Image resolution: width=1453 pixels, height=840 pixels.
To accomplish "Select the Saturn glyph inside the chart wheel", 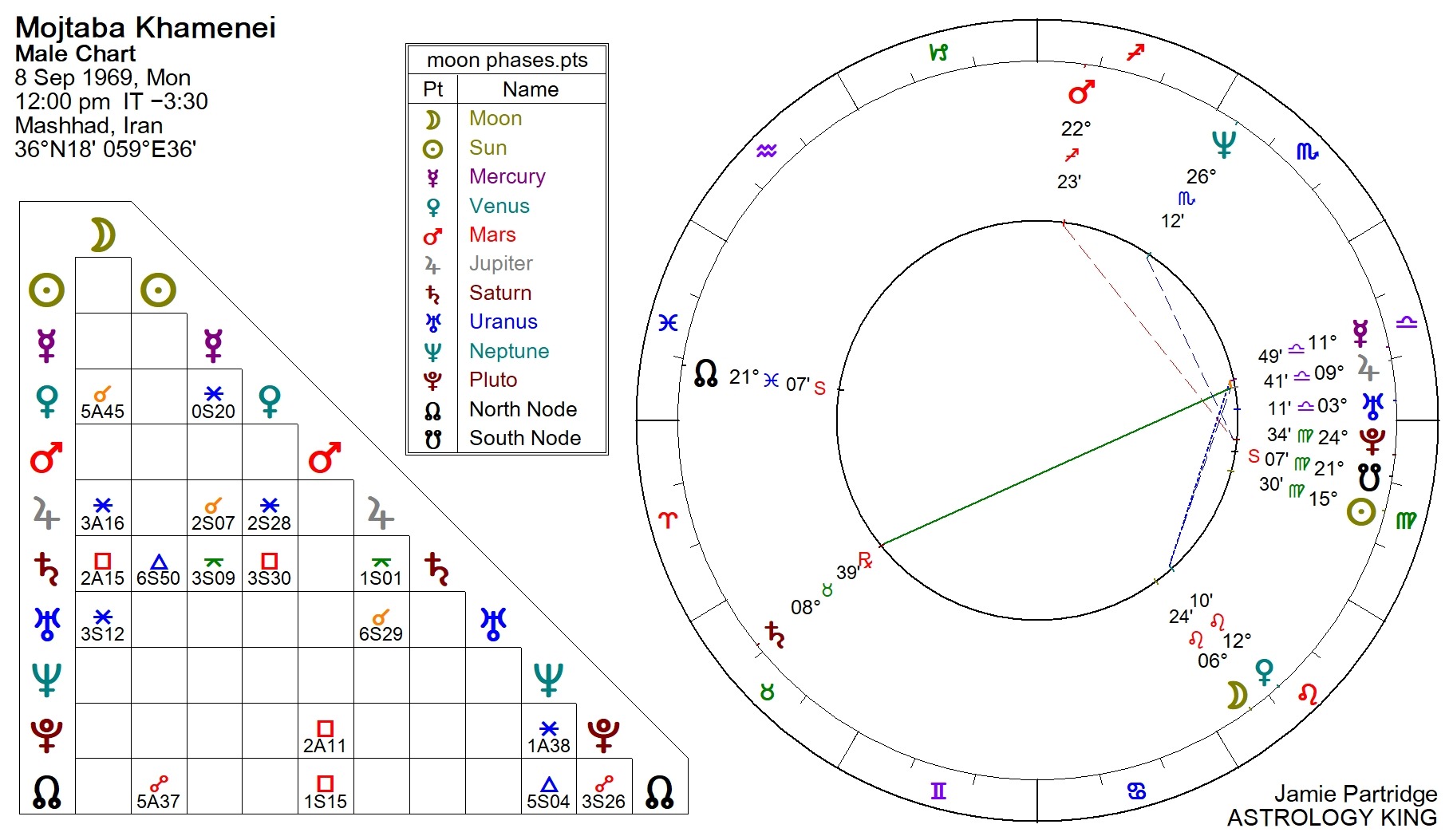I will [x=774, y=635].
